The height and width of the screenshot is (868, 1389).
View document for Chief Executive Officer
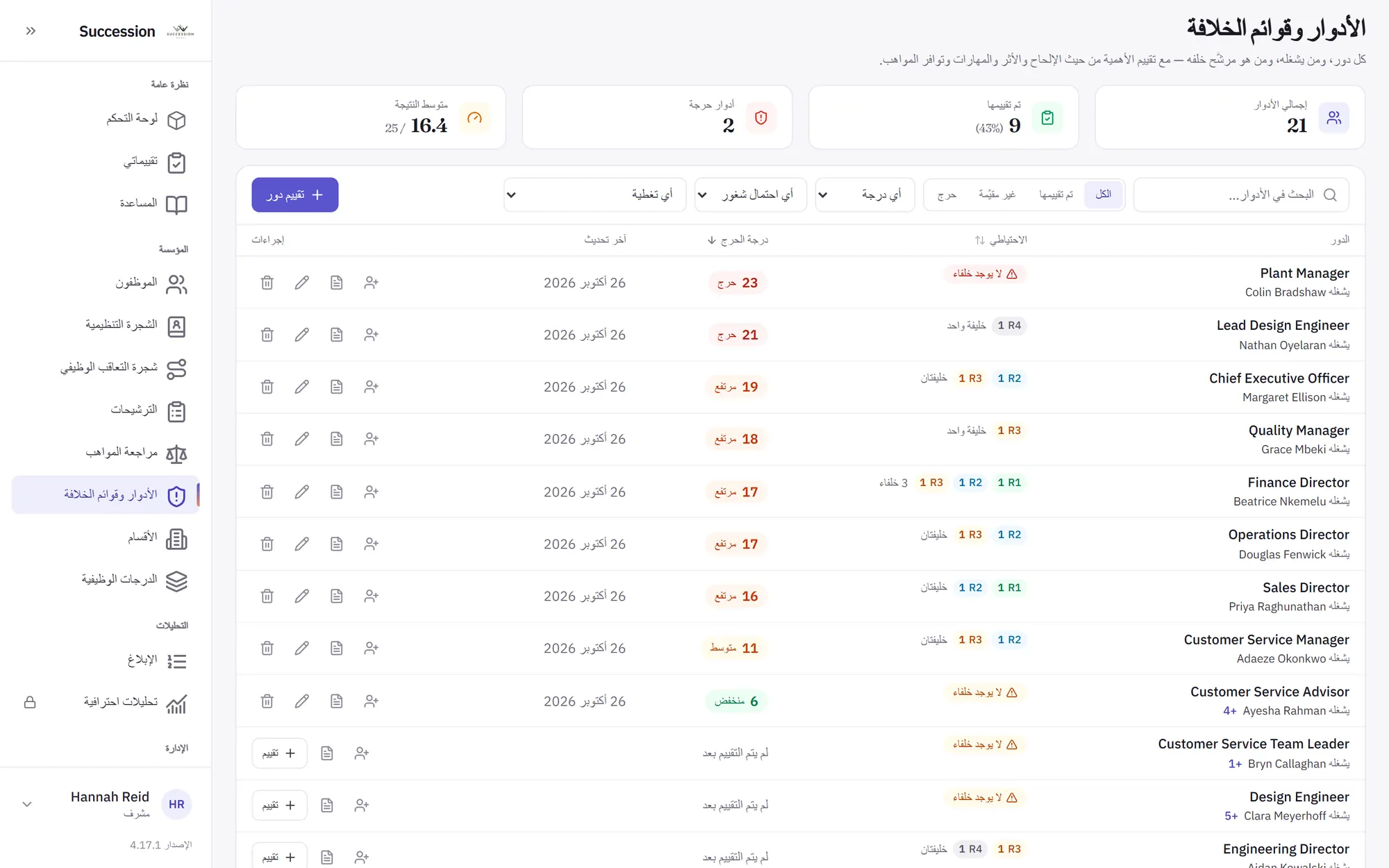tap(337, 387)
